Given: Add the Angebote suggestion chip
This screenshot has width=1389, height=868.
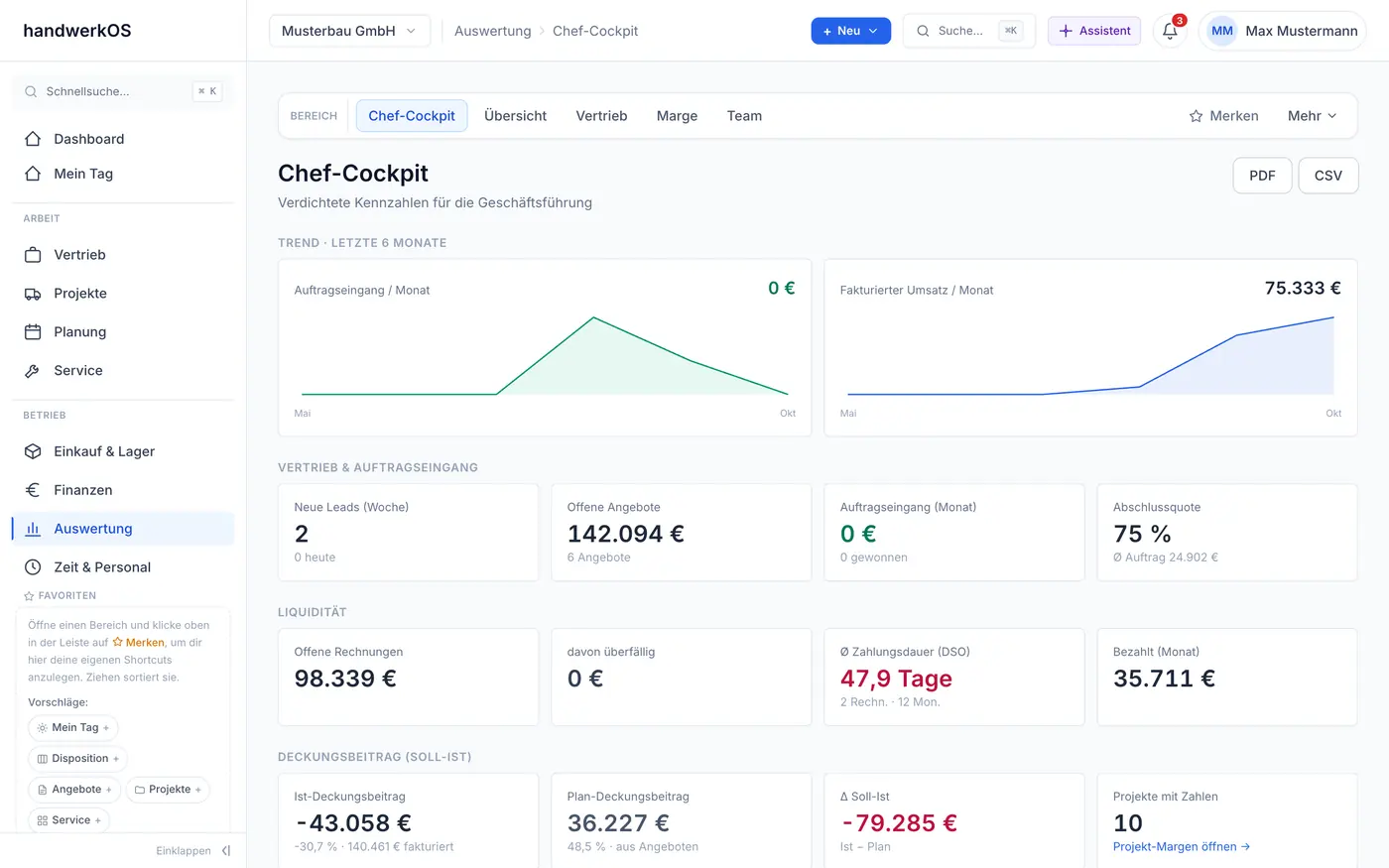Looking at the screenshot, I should coord(73,790).
